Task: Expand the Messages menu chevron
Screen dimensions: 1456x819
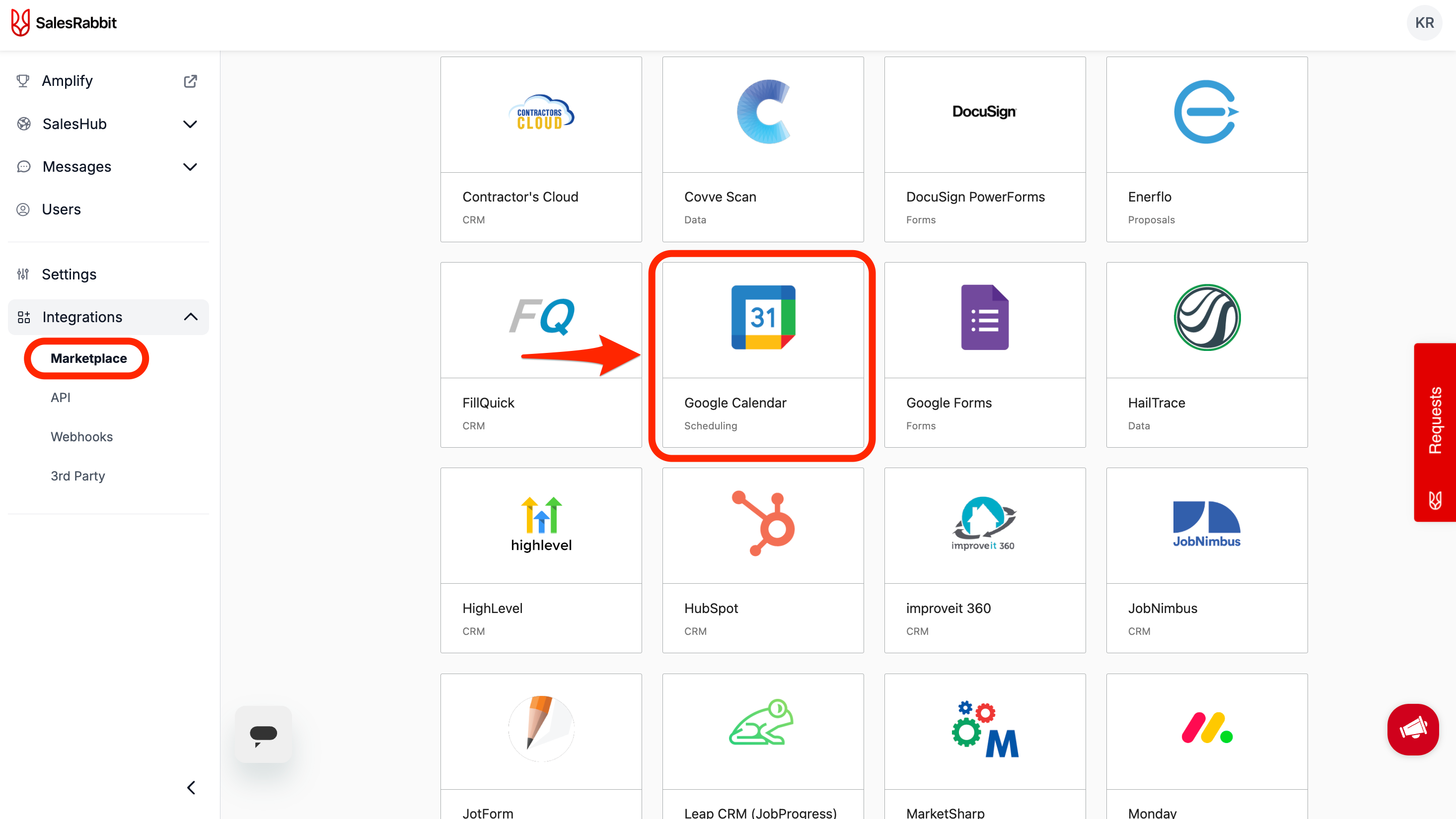Action: [191, 167]
